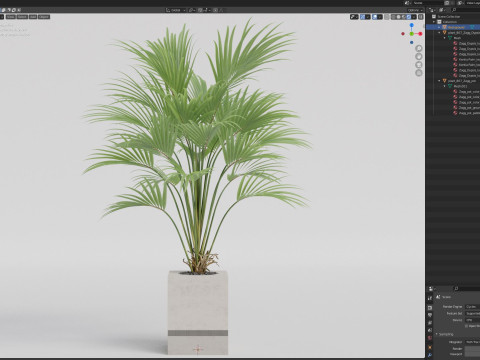480x360 pixels.
Task: Open the Object menu in viewport header
Action: point(44,17)
